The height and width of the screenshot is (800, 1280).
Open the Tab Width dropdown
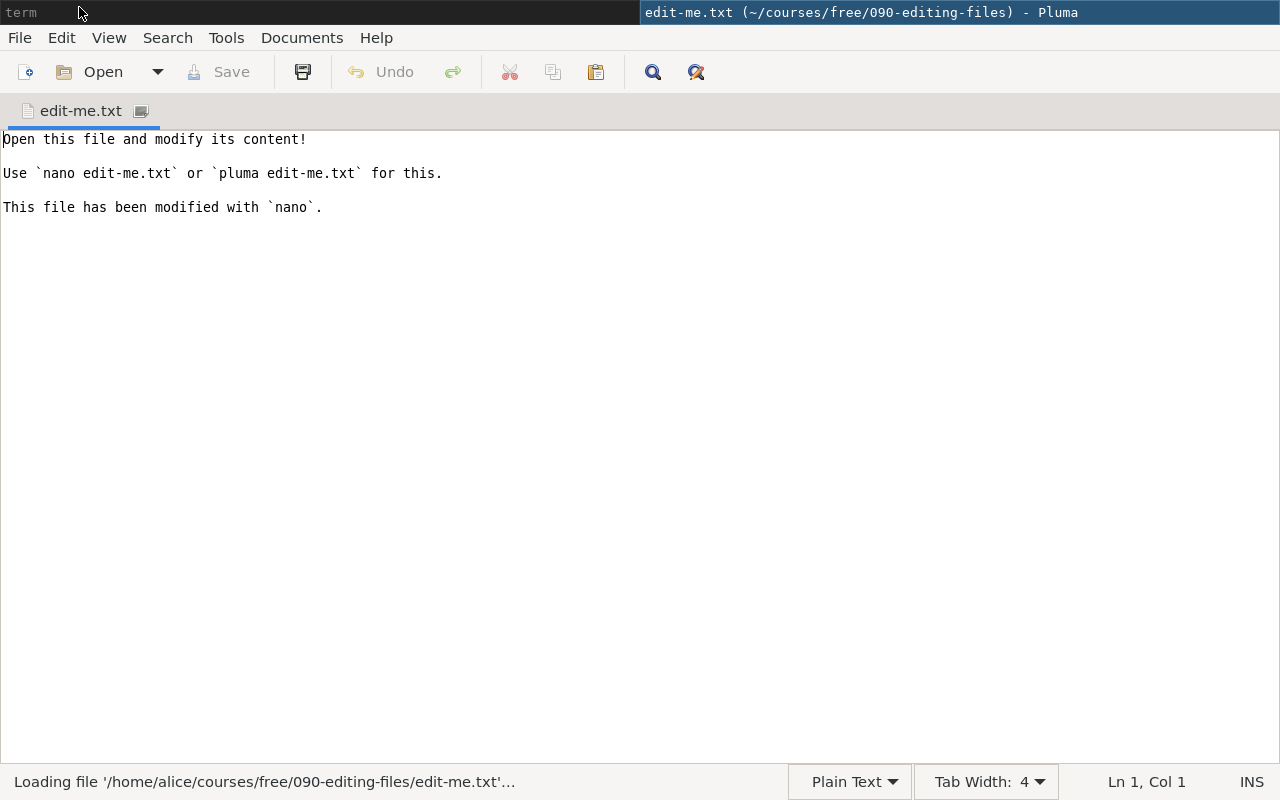[986, 782]
